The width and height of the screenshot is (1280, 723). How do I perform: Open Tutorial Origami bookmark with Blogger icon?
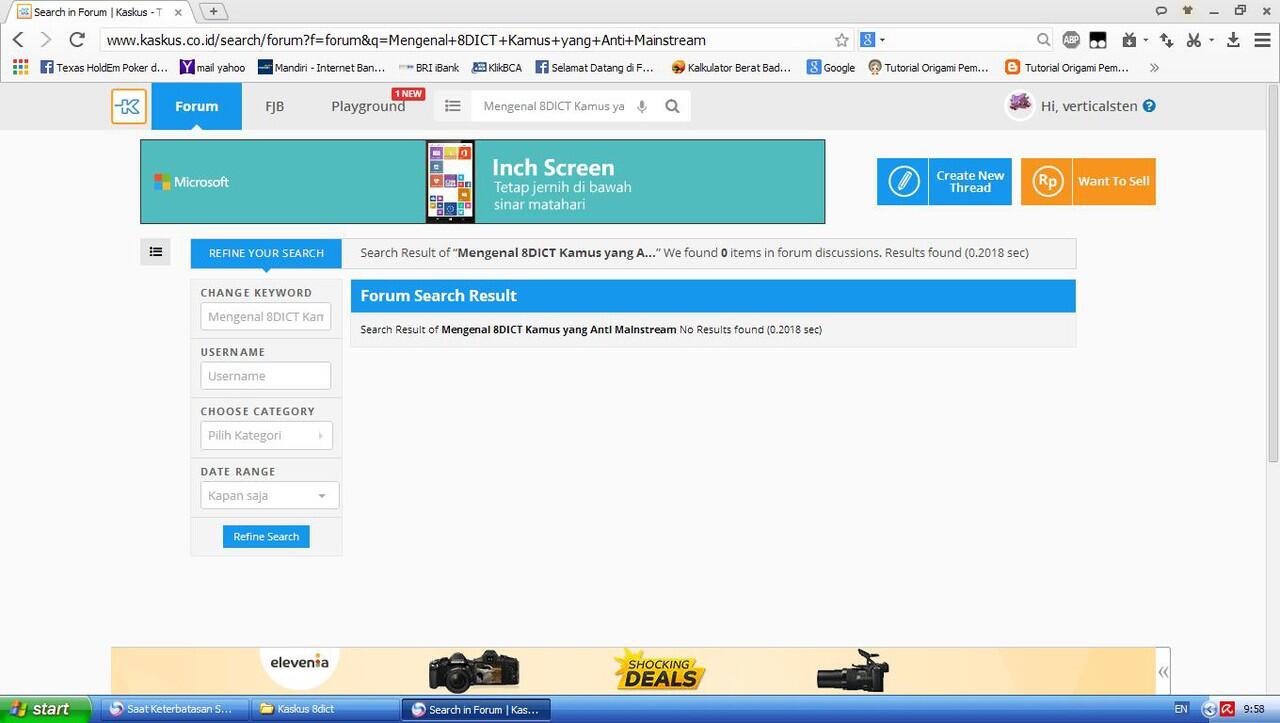[x=1067, y=67]
